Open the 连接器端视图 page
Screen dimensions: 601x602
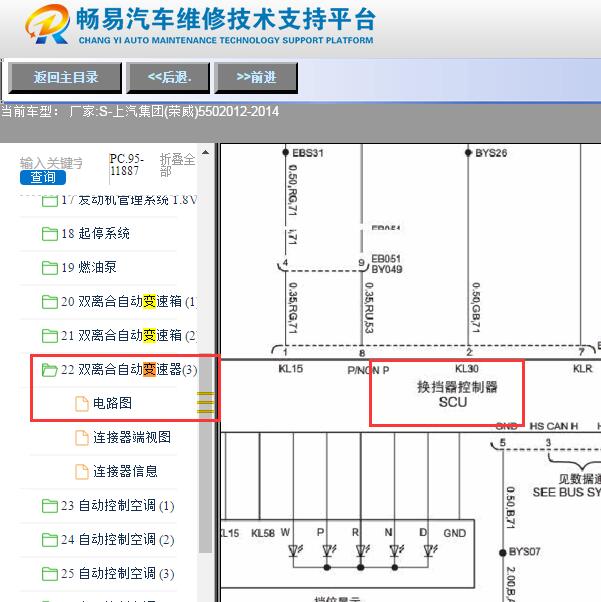[132, 438]
